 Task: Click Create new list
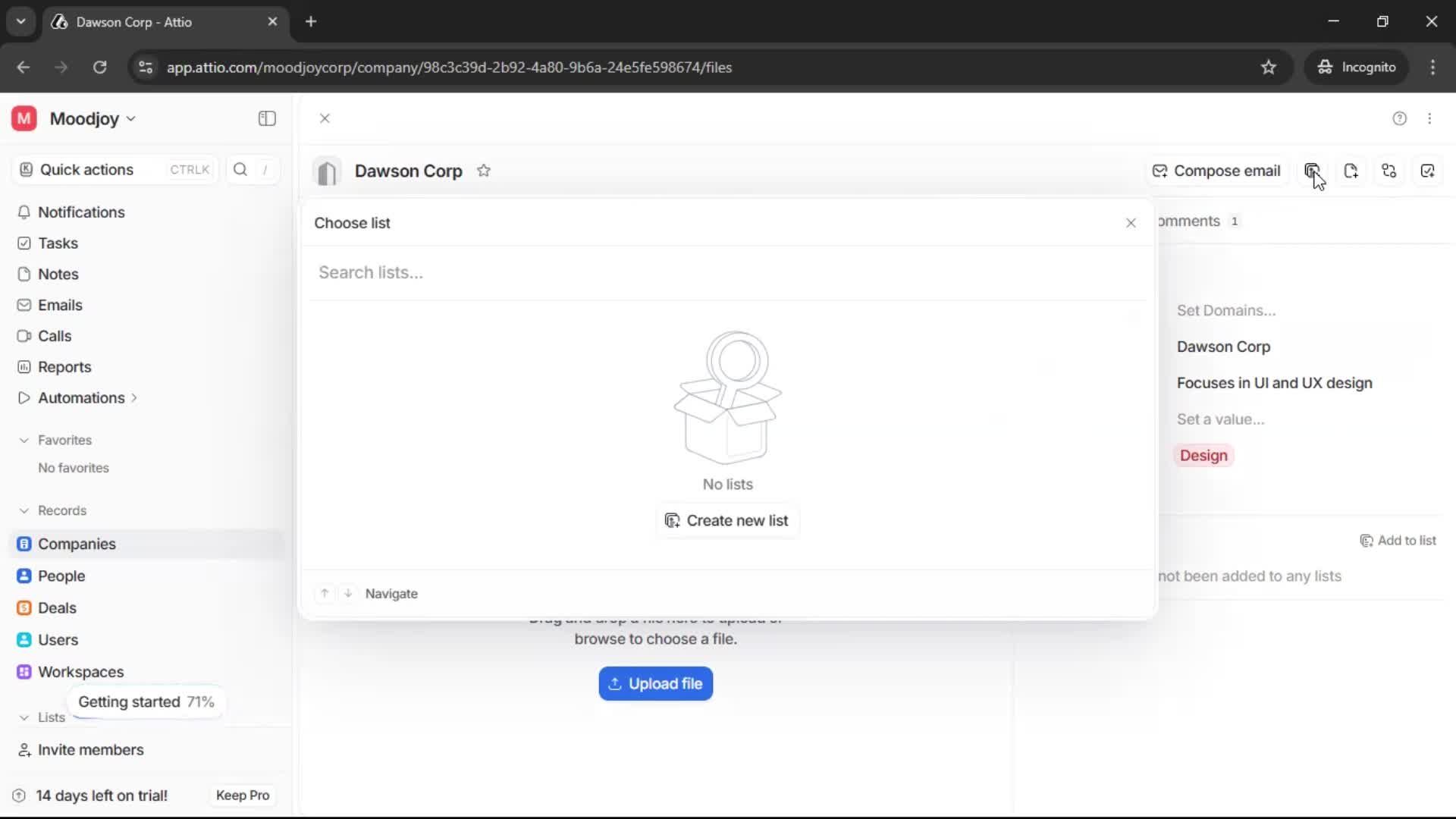click(727, 521)
